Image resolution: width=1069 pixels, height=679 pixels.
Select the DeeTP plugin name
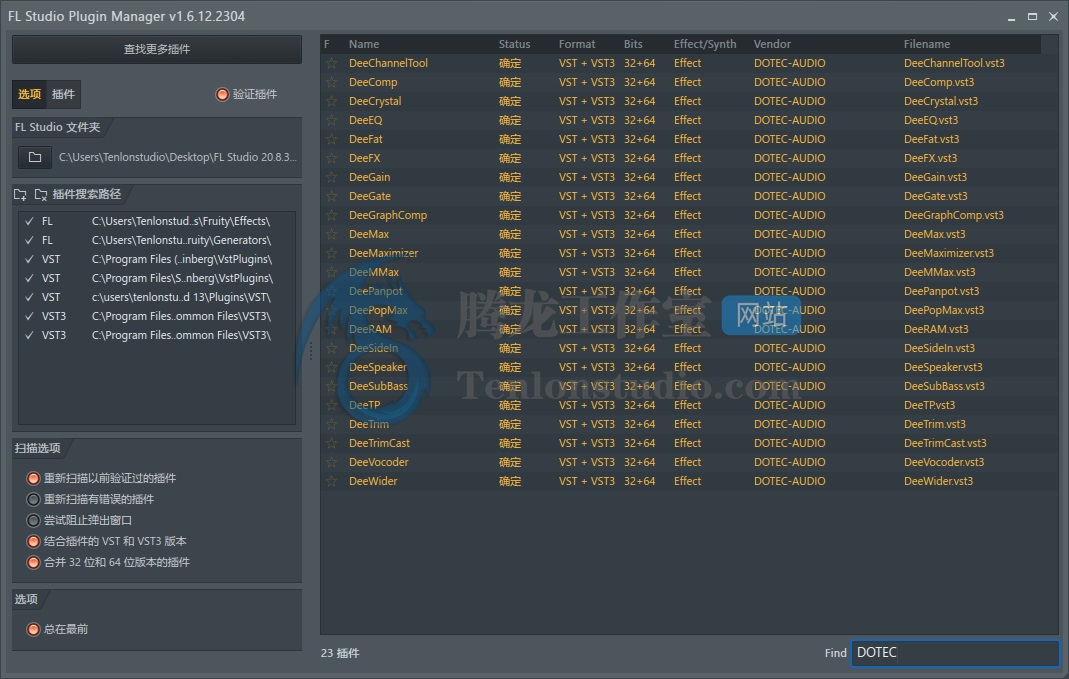365,405
